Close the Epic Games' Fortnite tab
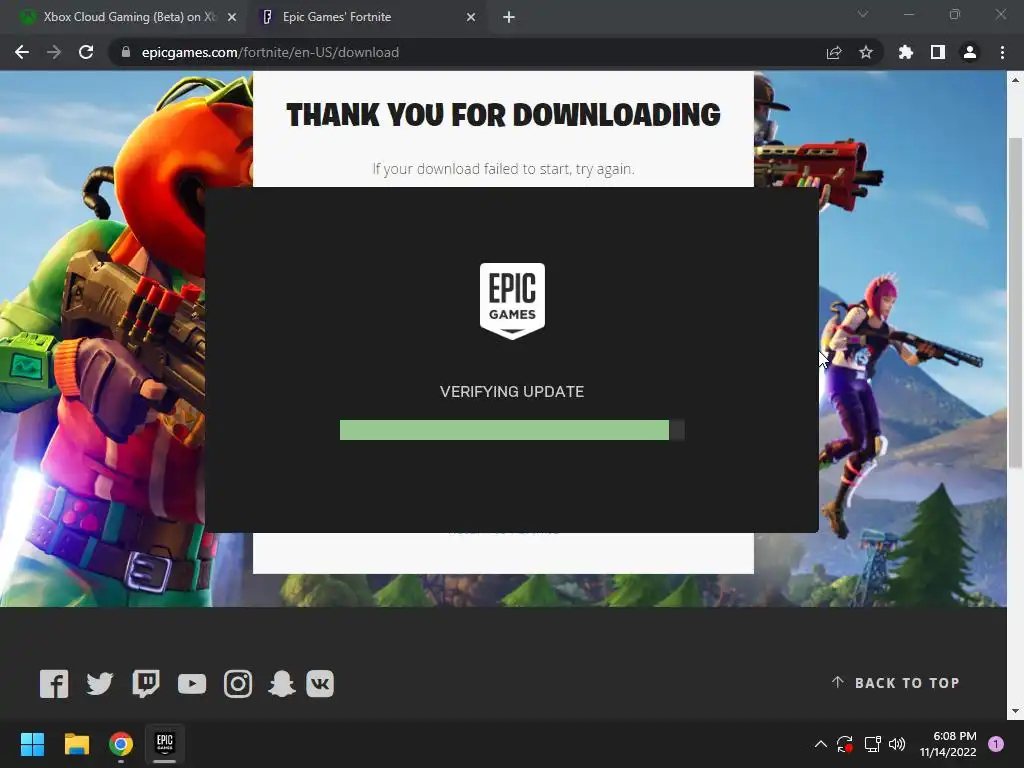This screenshot has width=1024, height=768. click(471, 17)
